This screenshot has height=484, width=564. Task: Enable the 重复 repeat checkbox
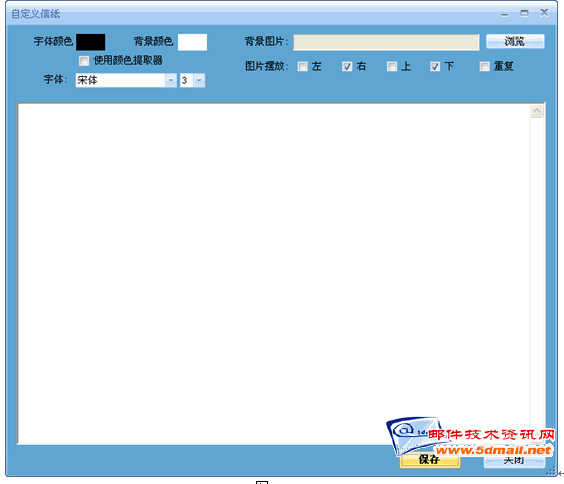485,67
